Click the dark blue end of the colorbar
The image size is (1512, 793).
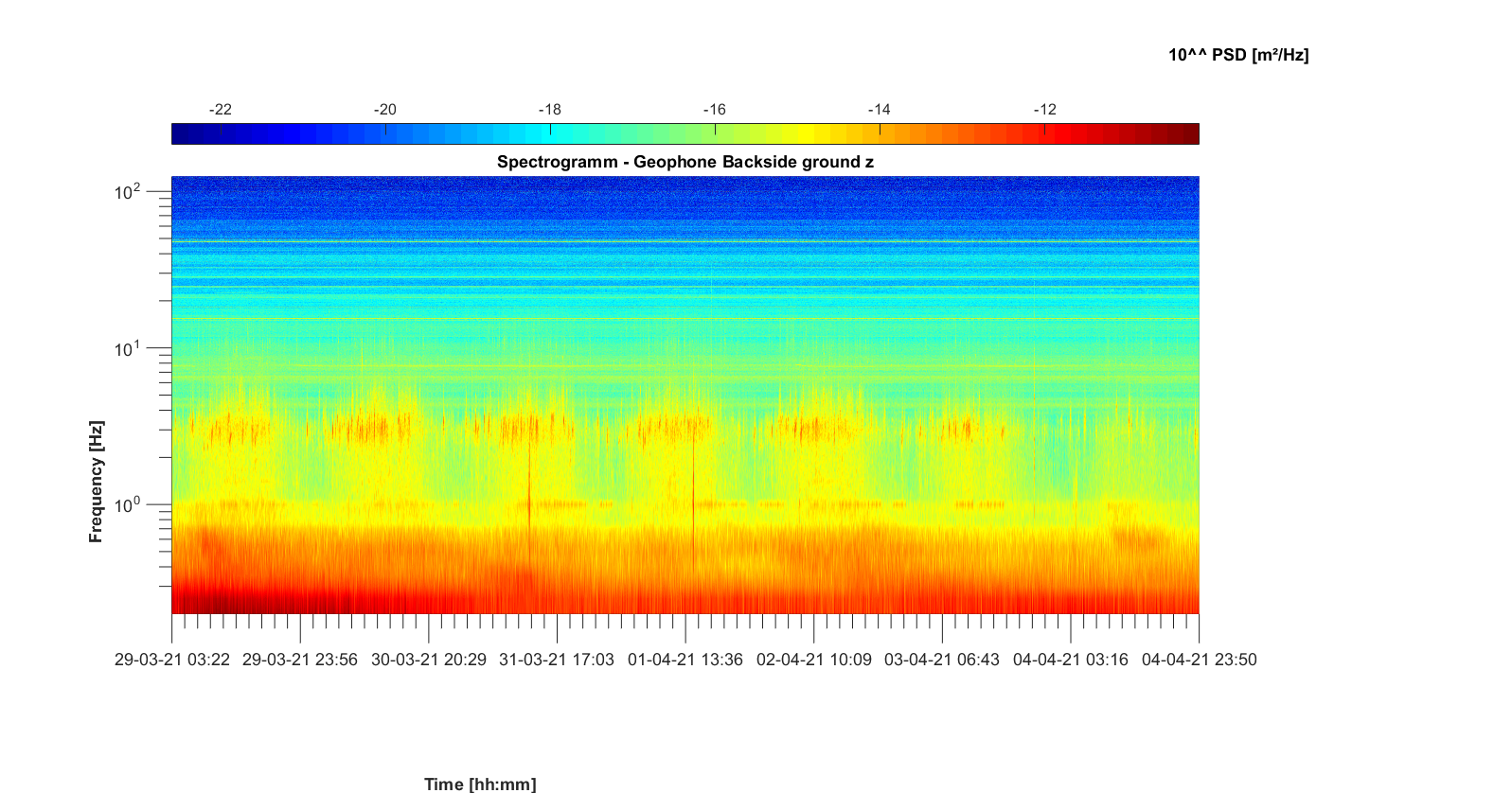(180, 133)
